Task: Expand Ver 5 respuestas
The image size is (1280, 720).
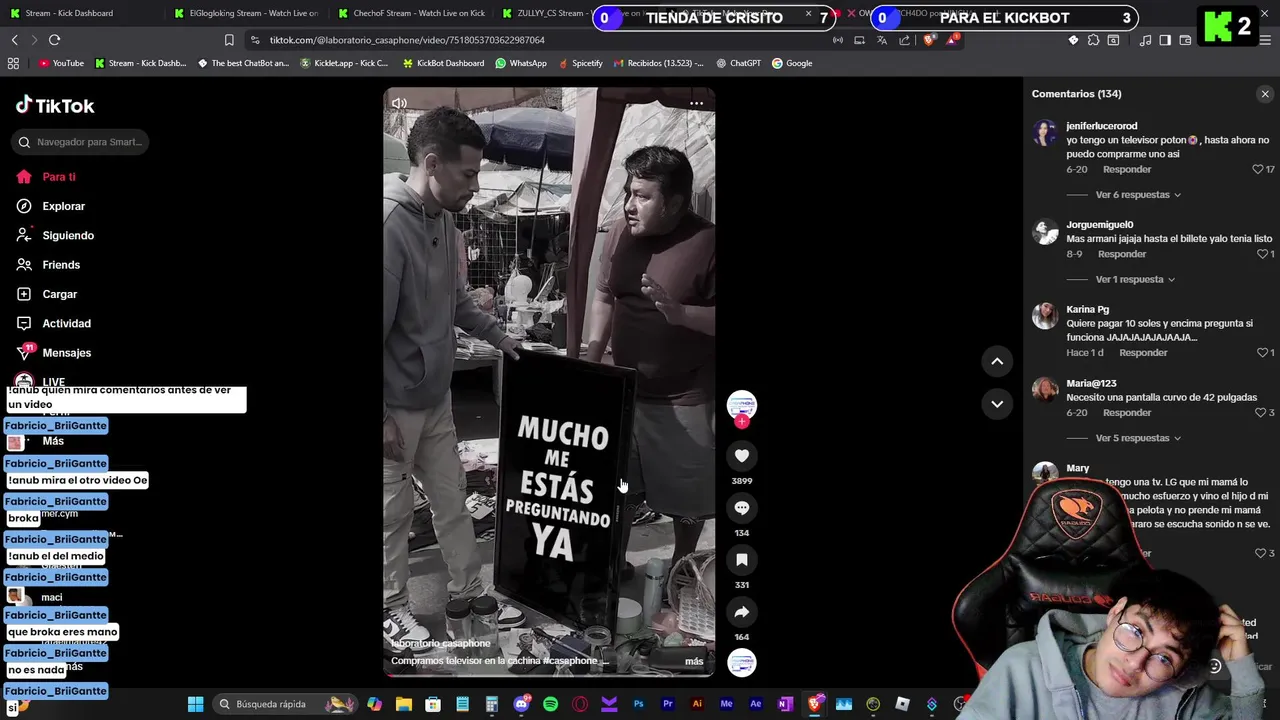Action: 1138,438
